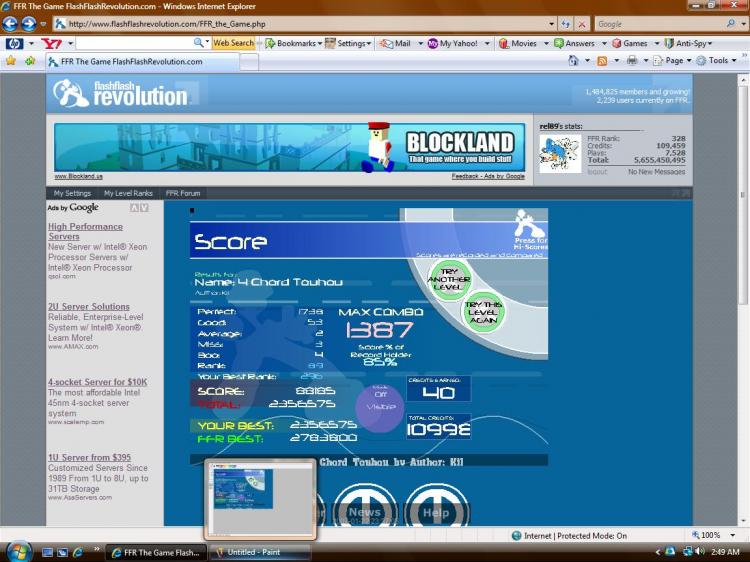The height and width of the screenshot is (562, 750).
Task: Click the Windows Start orb
Action: click(18, 551)
